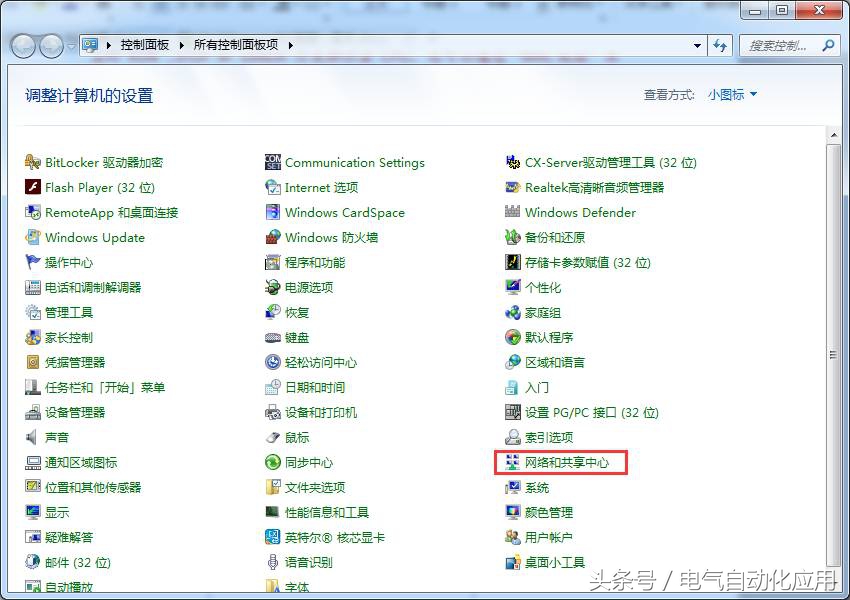Open Windows Update
This screenshot has height=600, width=850.
click(x=94, y=237)
